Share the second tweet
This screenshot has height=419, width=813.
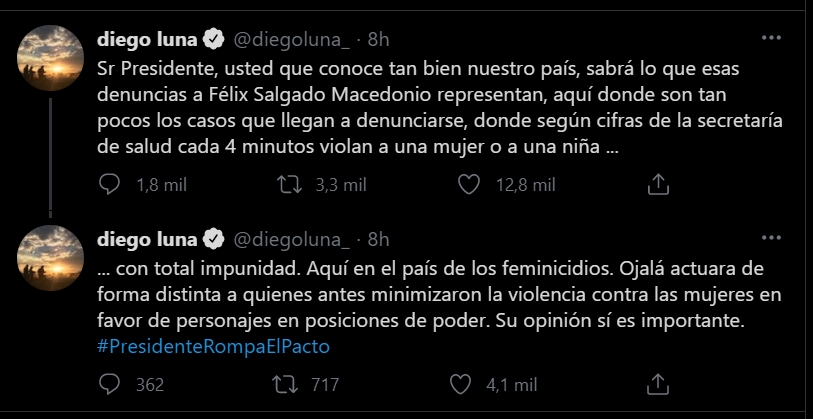click(x=658, y=384)
